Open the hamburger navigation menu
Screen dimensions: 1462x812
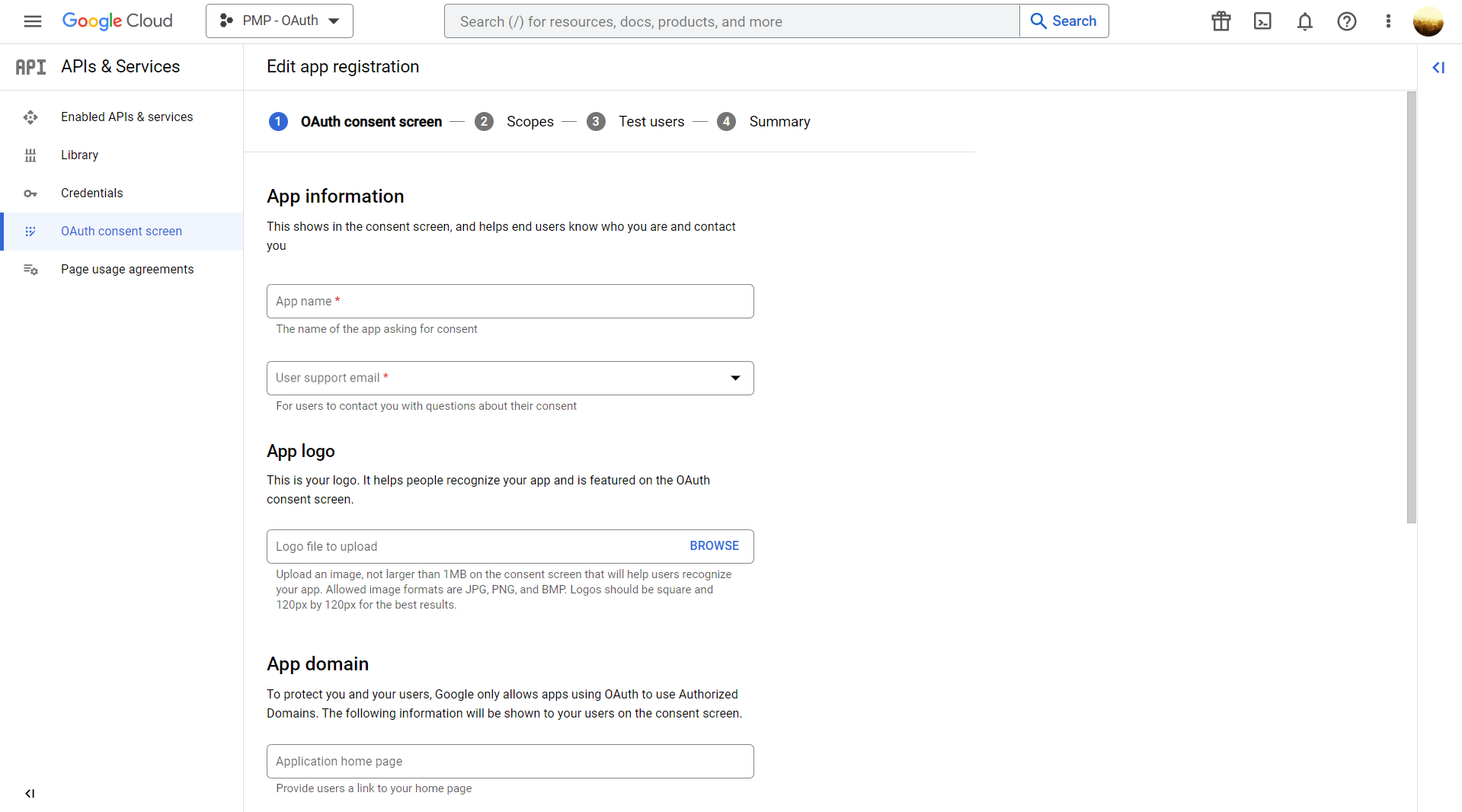pyautogui.click(x=32, y=21)
